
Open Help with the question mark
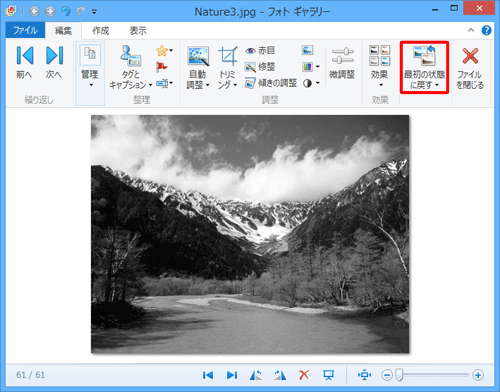[x=486, y=30]
